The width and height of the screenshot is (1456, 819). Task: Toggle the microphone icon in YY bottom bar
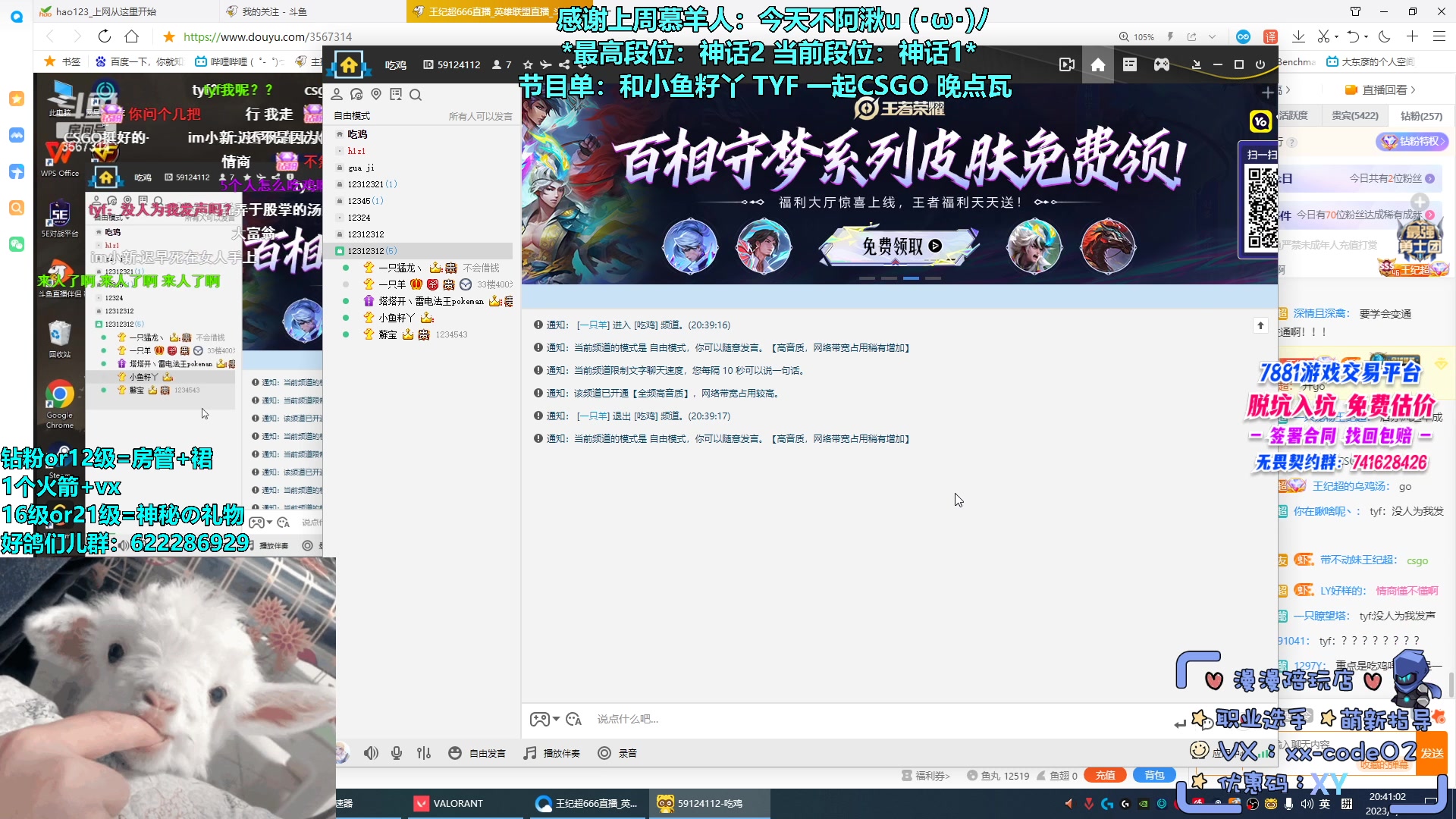(x=397, y=753)
